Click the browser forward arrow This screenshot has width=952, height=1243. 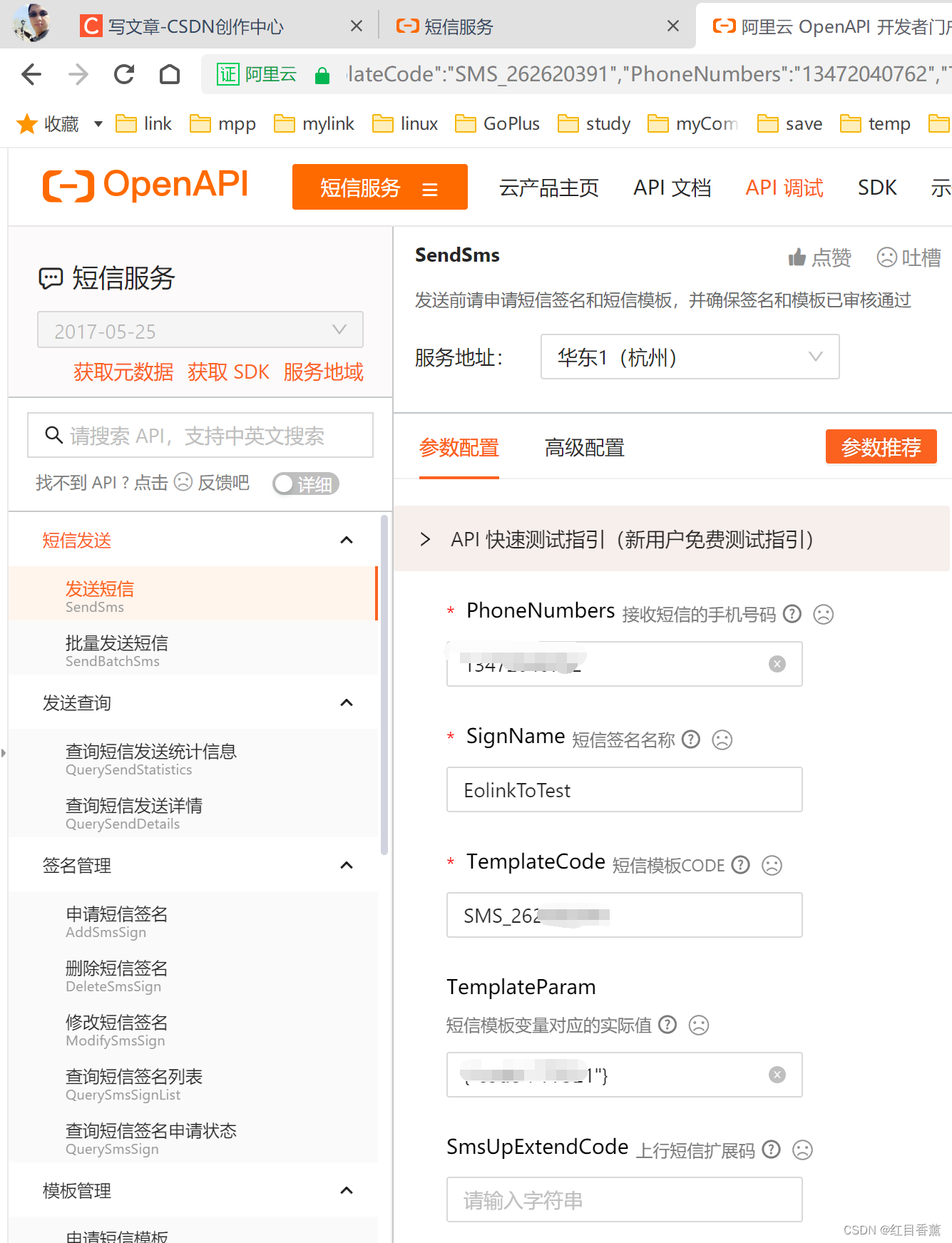tap(78, 74)
